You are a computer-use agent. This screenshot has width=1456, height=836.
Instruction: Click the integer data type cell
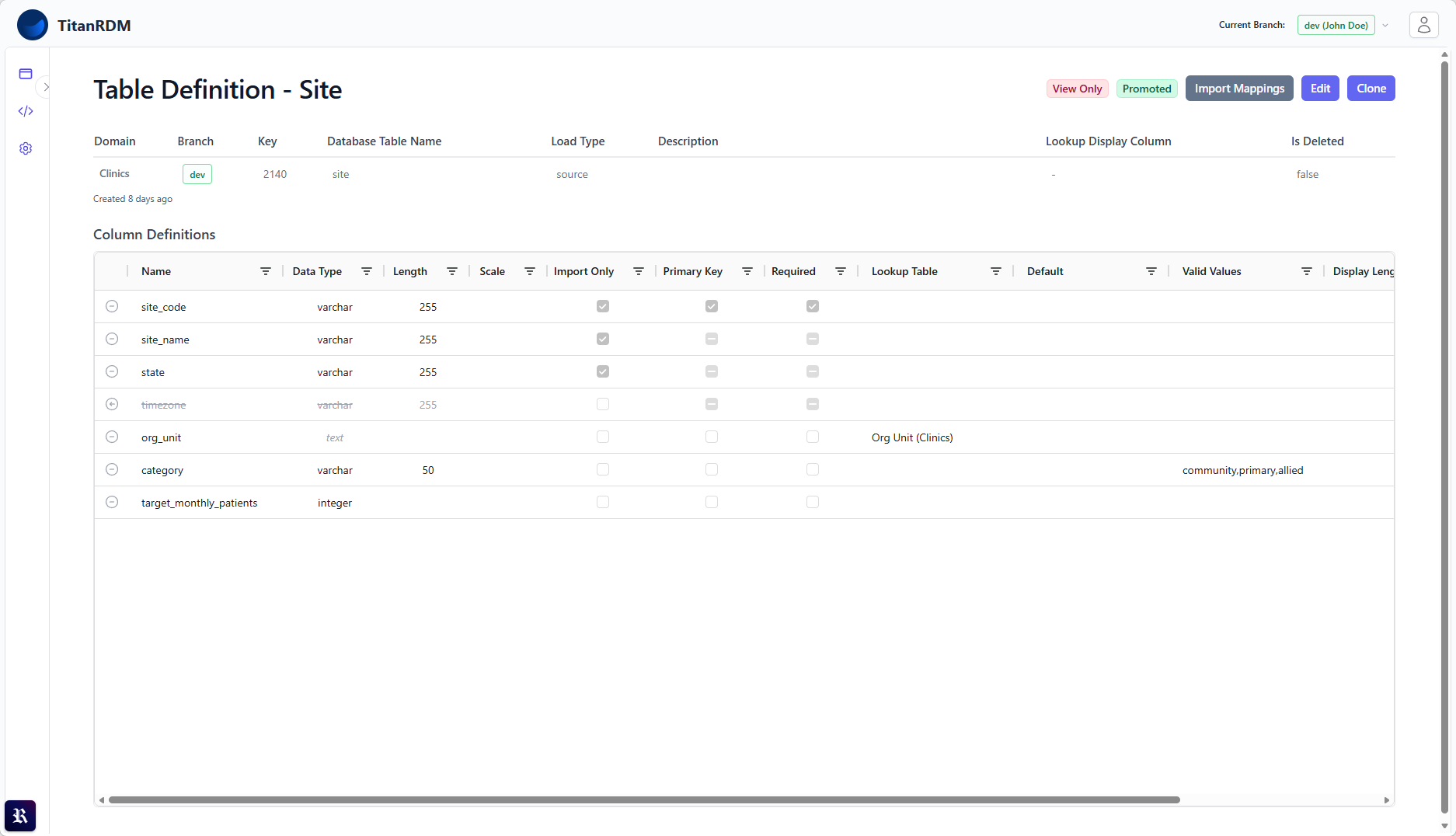335,503
